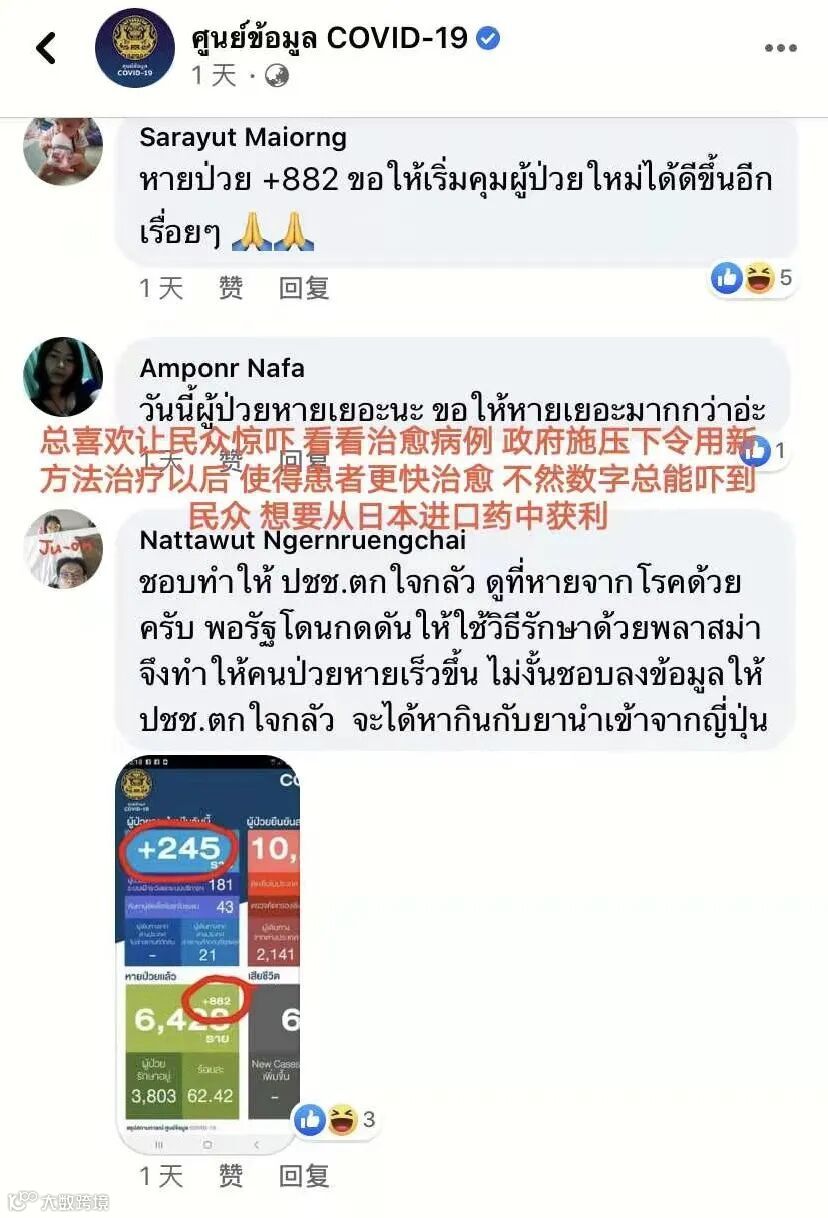
Task: Open the ศูนย์ข้อมูล COVID-19 page name
Action: pyautogui.click(x=329, y=38)
